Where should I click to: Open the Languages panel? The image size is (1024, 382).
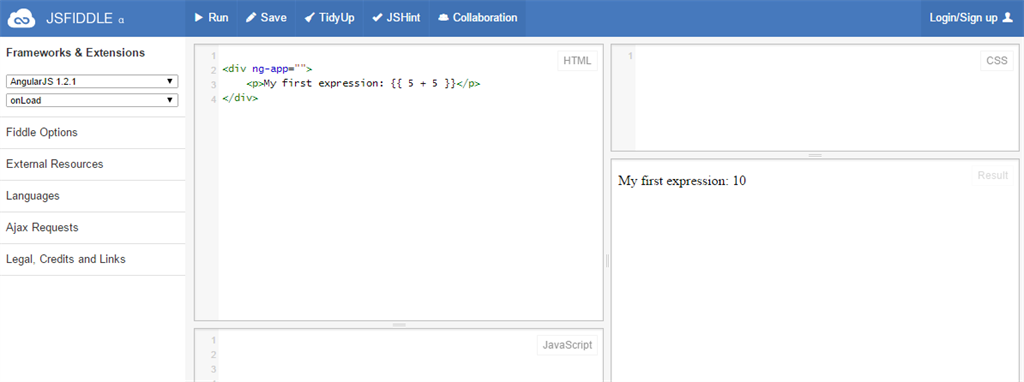(x=93, y=196)
